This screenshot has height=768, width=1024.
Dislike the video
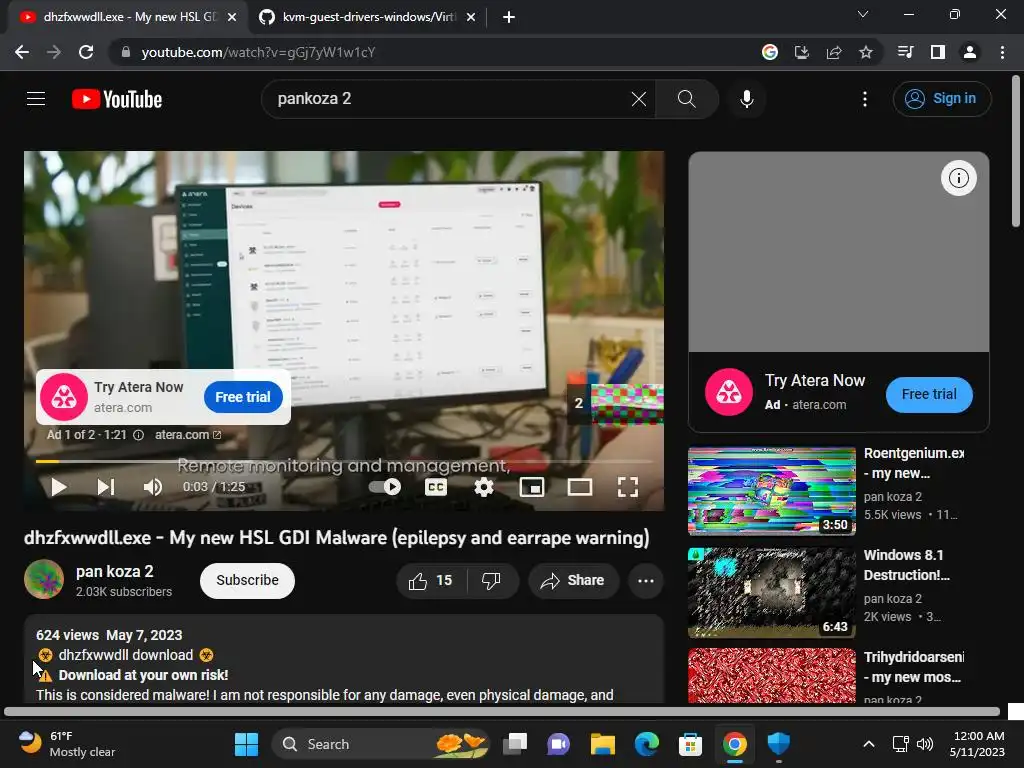491,581
